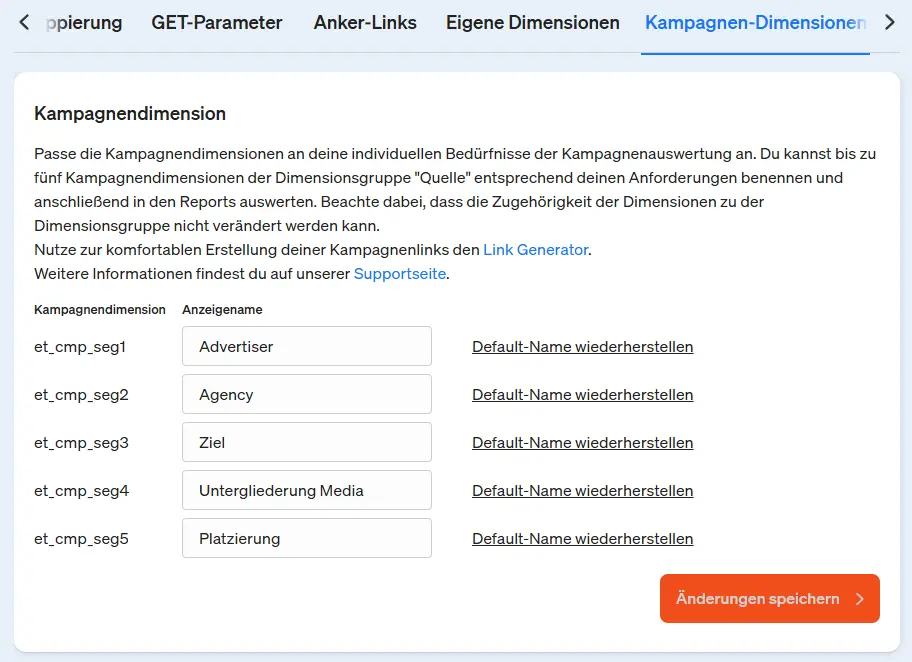The width and height of the screenshot is (912, 662).
Task: Open the Anker-Links tab
Action: coord(364,22)
